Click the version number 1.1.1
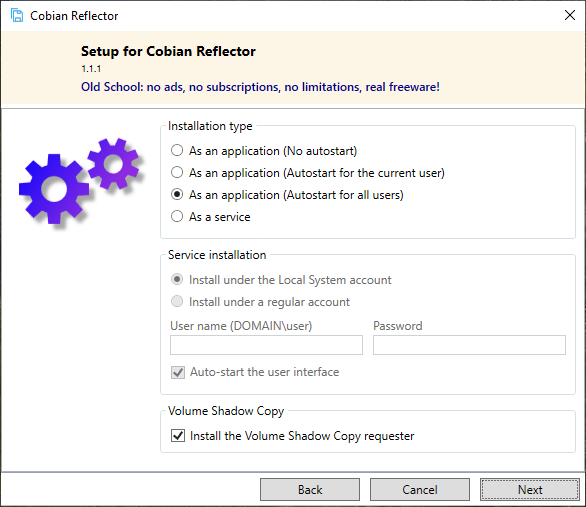 tap(91, 69)
